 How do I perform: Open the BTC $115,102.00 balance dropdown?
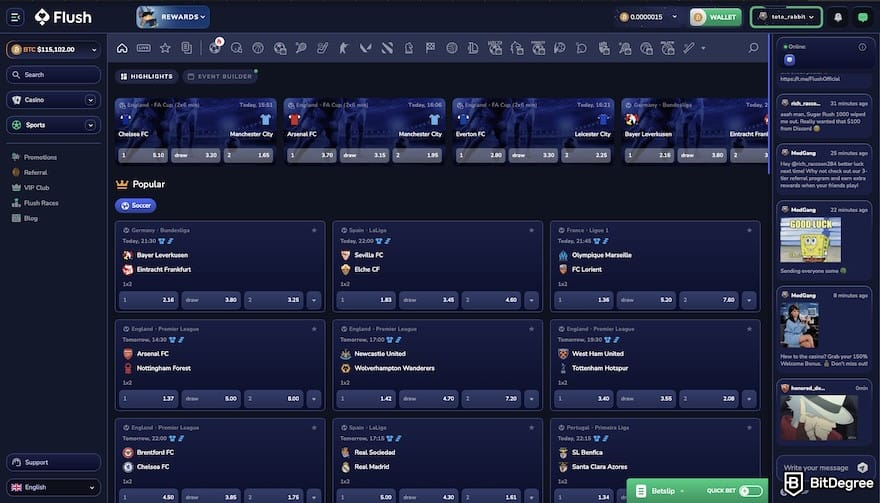point(54,49)
